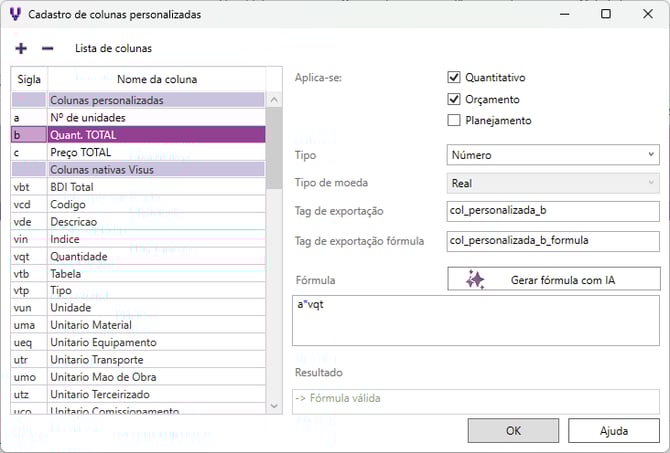Open the Tipo dropdown showing Número
This screenshot has height=453, width=670.
[552, 155]
